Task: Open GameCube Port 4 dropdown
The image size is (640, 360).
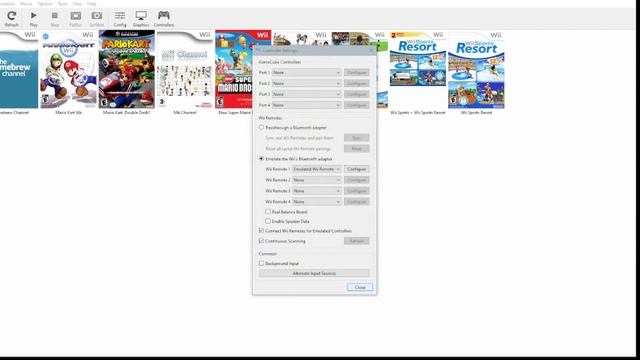Action: pyautogui.click(x=306, y=105)
